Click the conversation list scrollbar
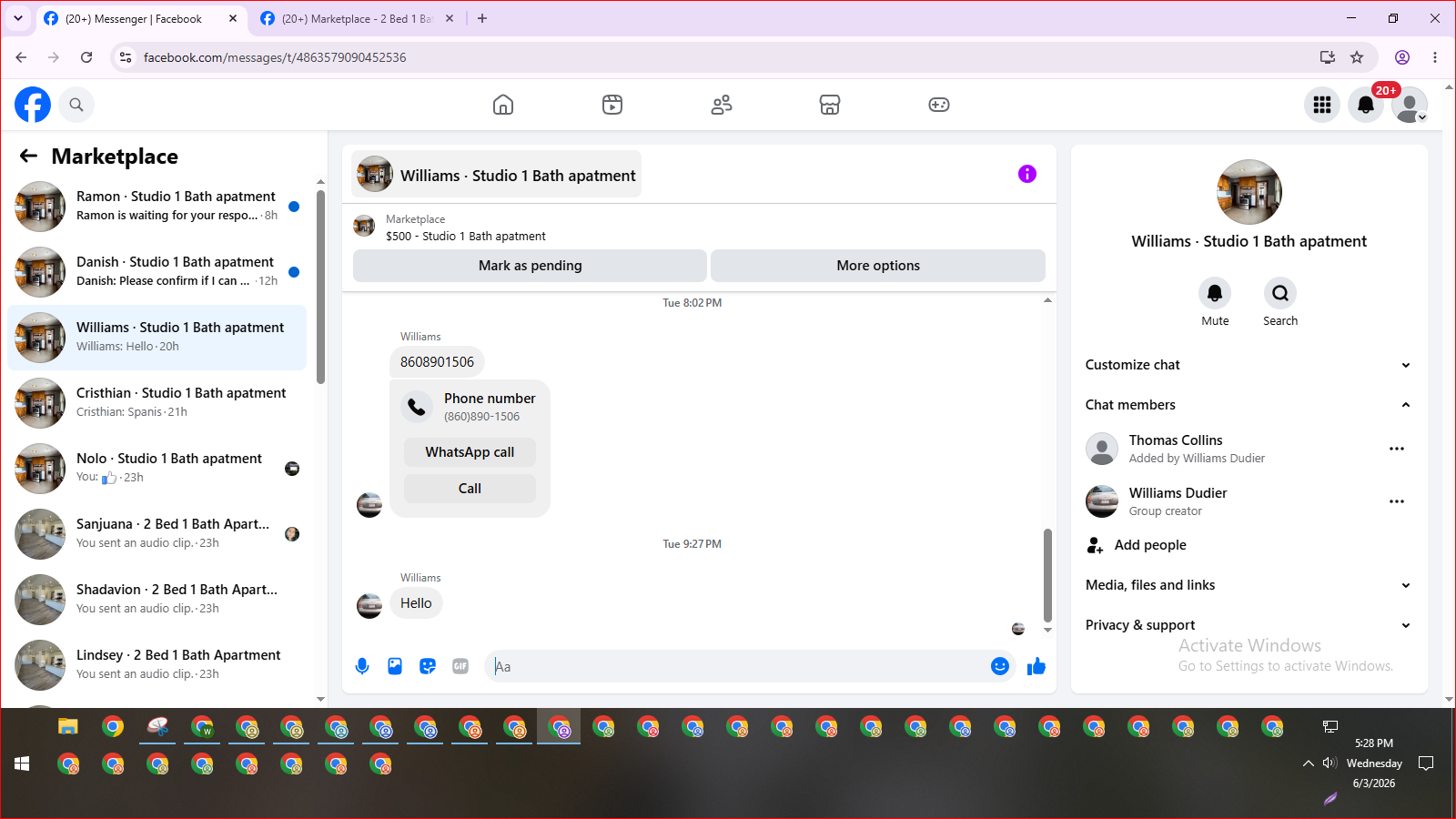Screen dimensions: 1456x819 click(x=320, y=287)
